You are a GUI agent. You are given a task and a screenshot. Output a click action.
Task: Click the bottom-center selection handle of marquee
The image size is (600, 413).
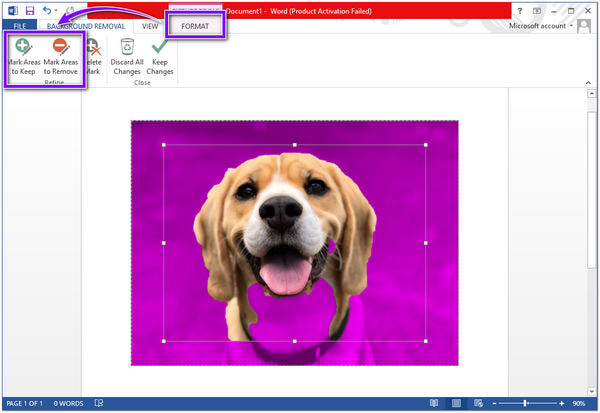coord(295,341)
